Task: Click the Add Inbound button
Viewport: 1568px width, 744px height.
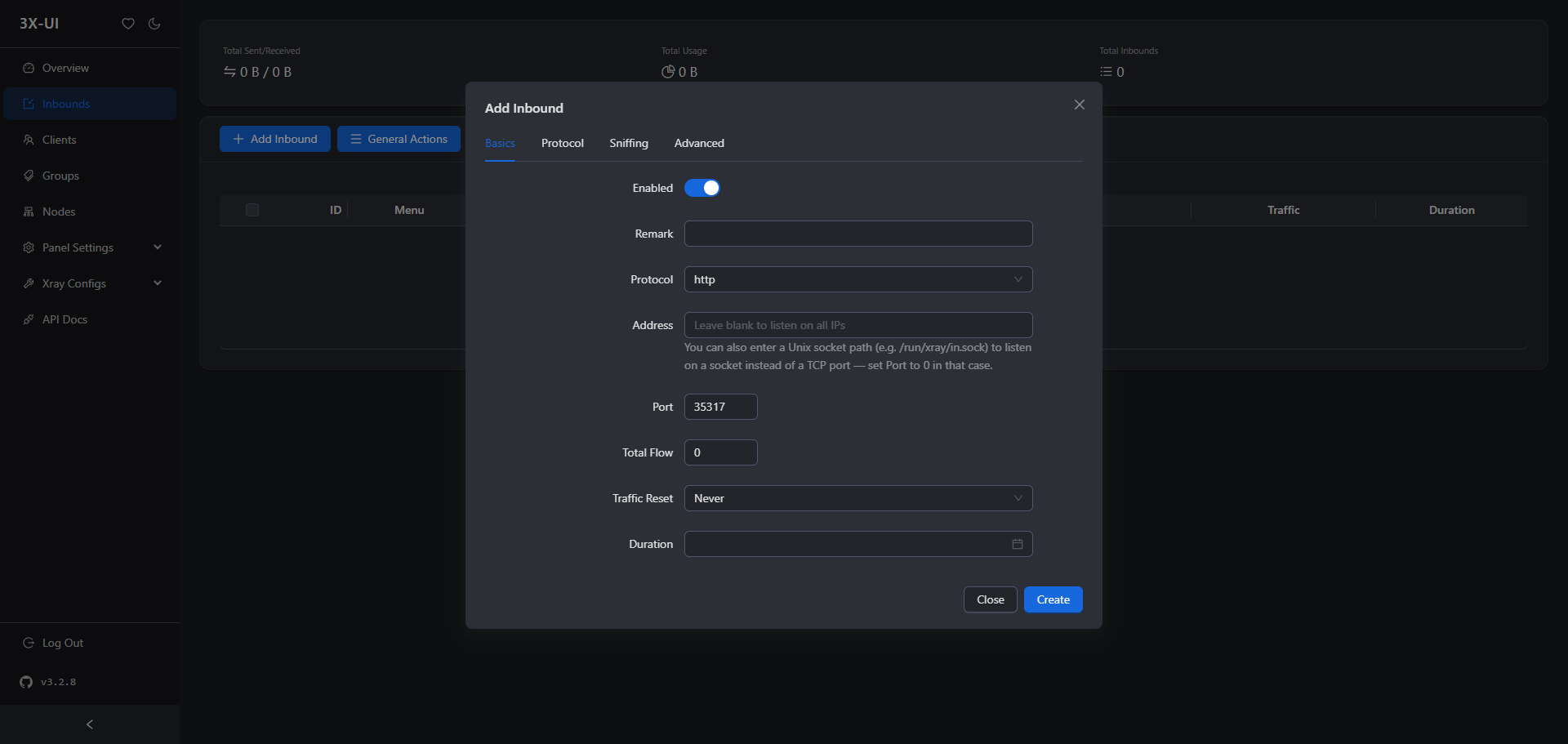Action: (275, 139)
